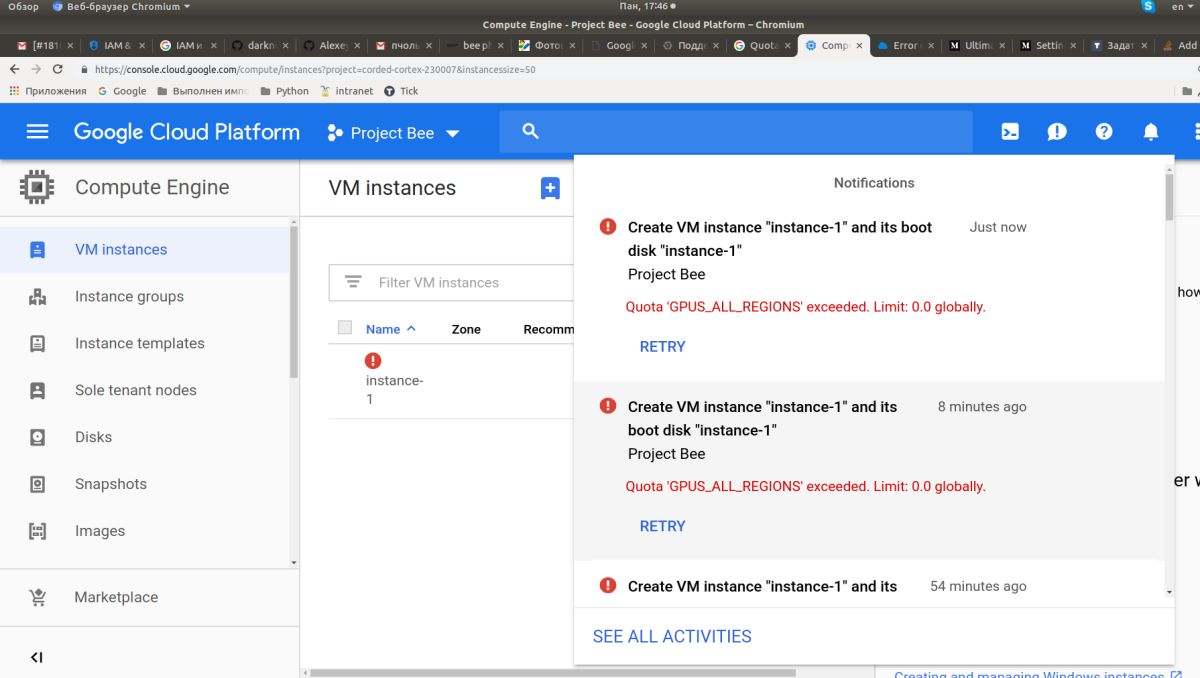Open the hamburger navigation menu
Image resolution: width=1200 pixels, height=678 pixels.
tap(37, 132)
